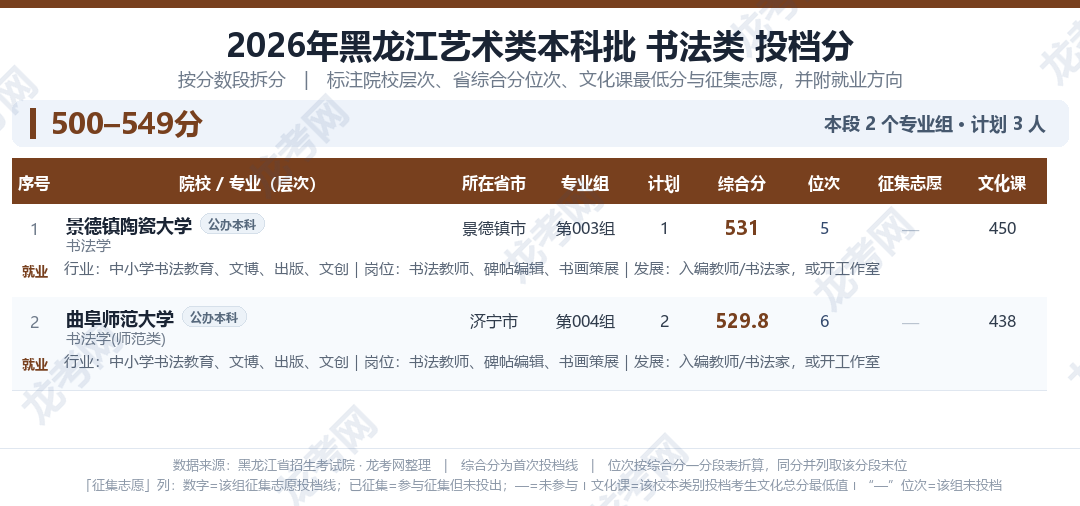Click the 征集志愿 column header
Screen dimensions: 1080x506
tap(910, 183)
